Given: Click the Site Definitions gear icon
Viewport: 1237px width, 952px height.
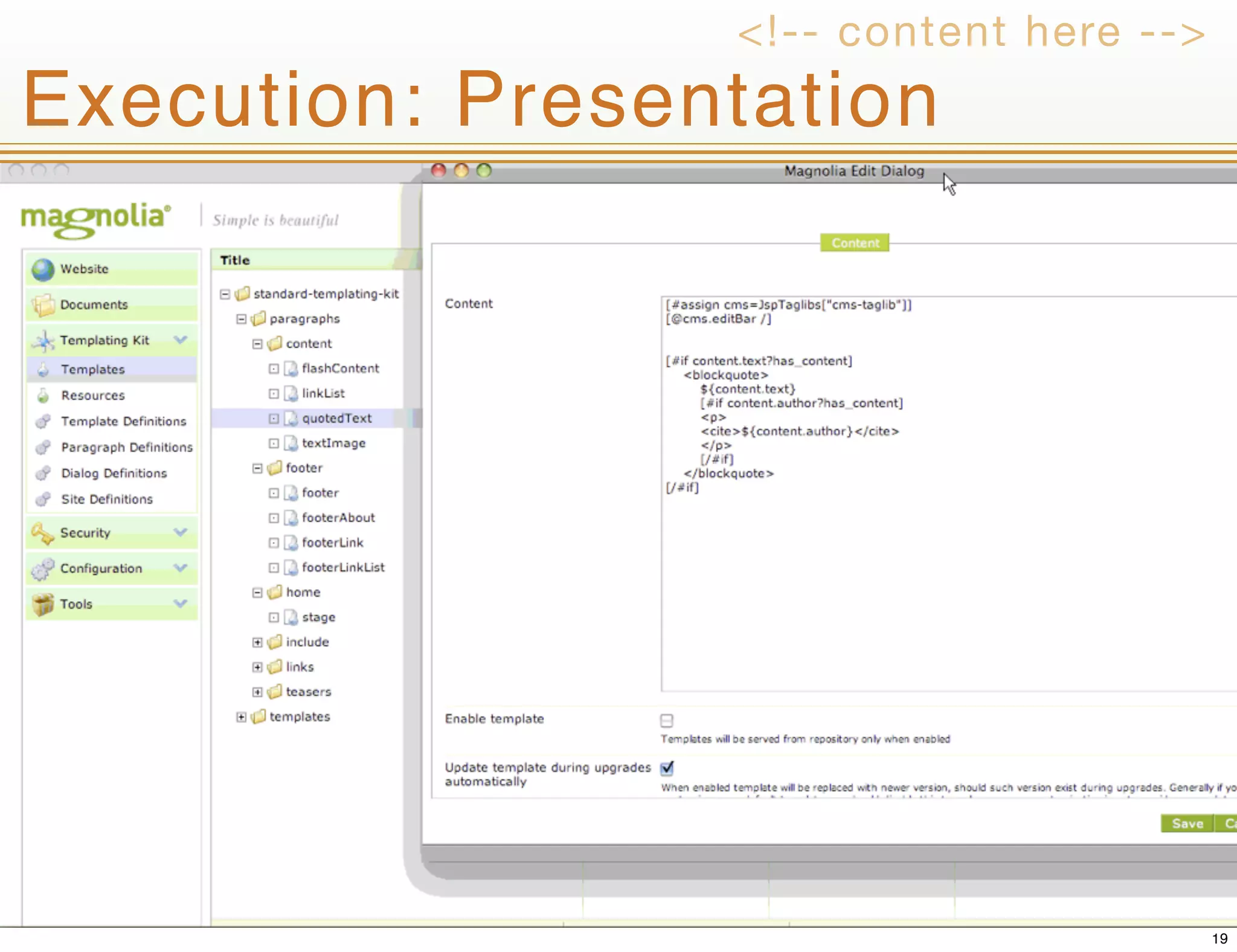Looking at the screenshot, I should point(43,500).
